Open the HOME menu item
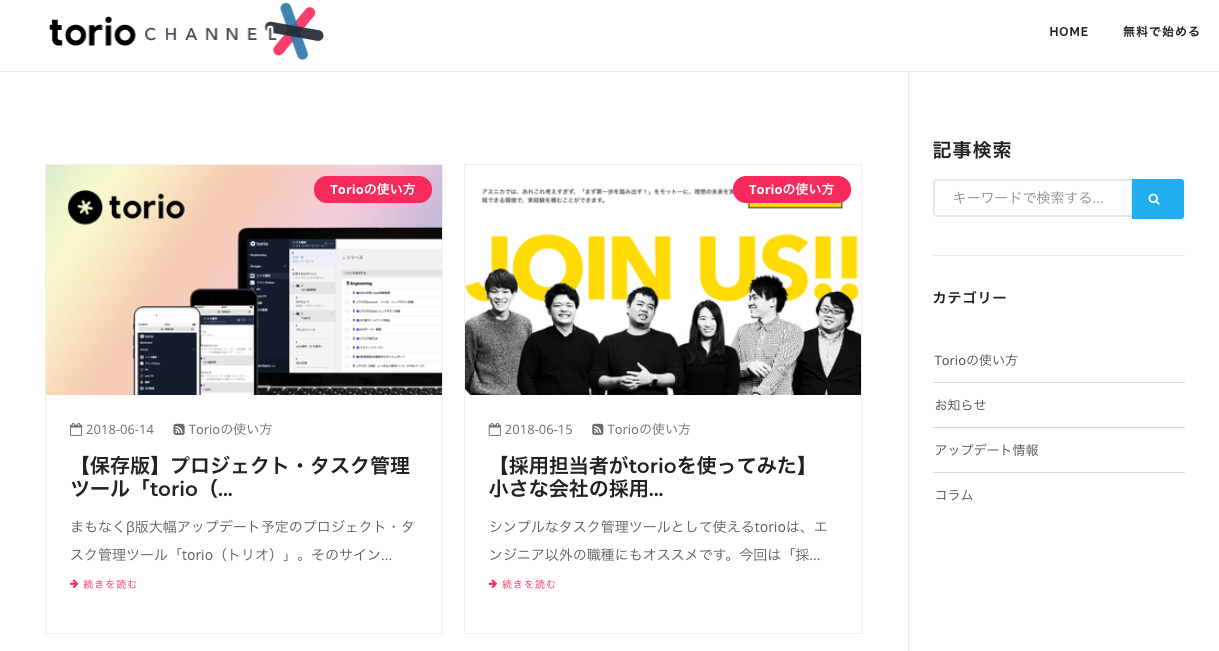1219x651 pixels. tap(1069, 32)
